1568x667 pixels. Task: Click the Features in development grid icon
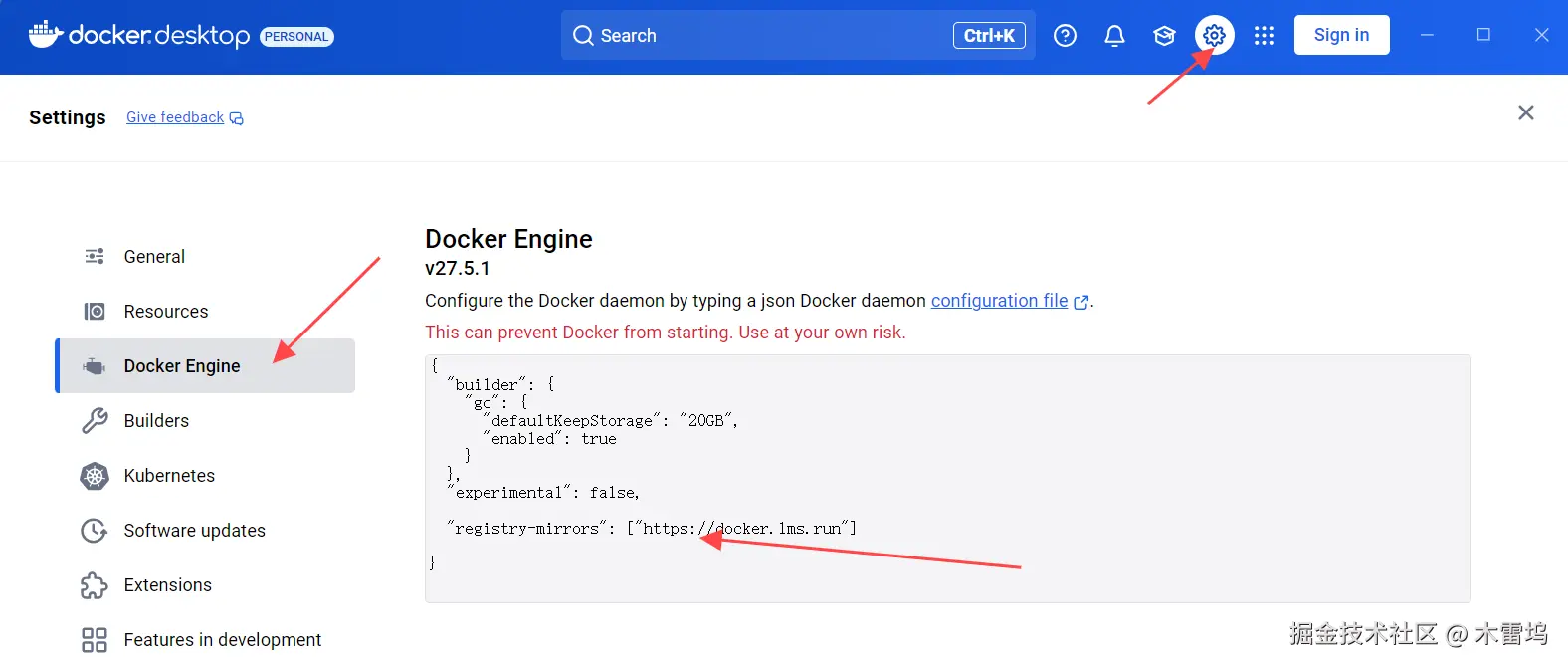[95, 640]
